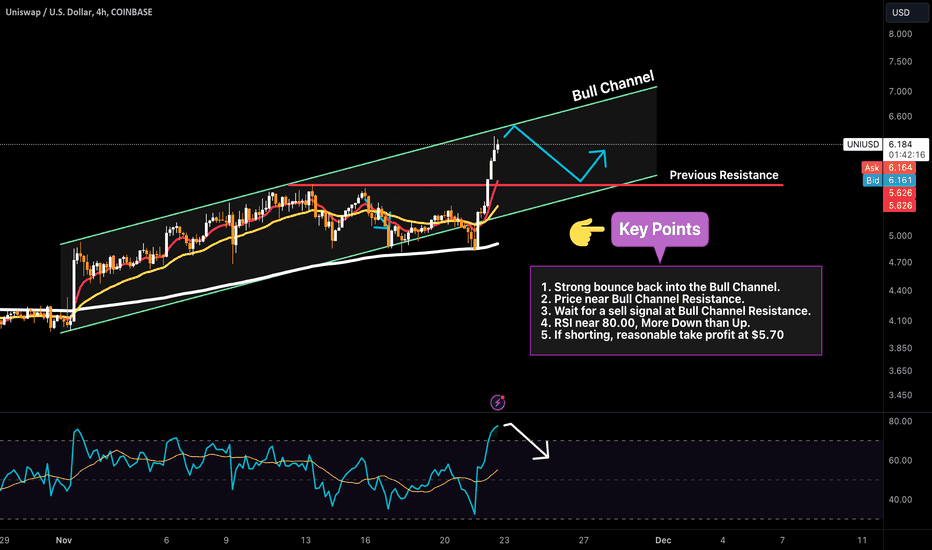The width and height of the screenshot is (932, 550).
Task: Select the Previous Resistance text label
Action: (x=724, y=175)
